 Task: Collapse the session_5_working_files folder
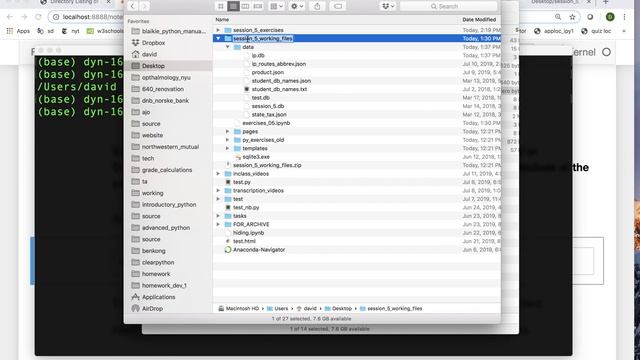click(x=218, y=38)
